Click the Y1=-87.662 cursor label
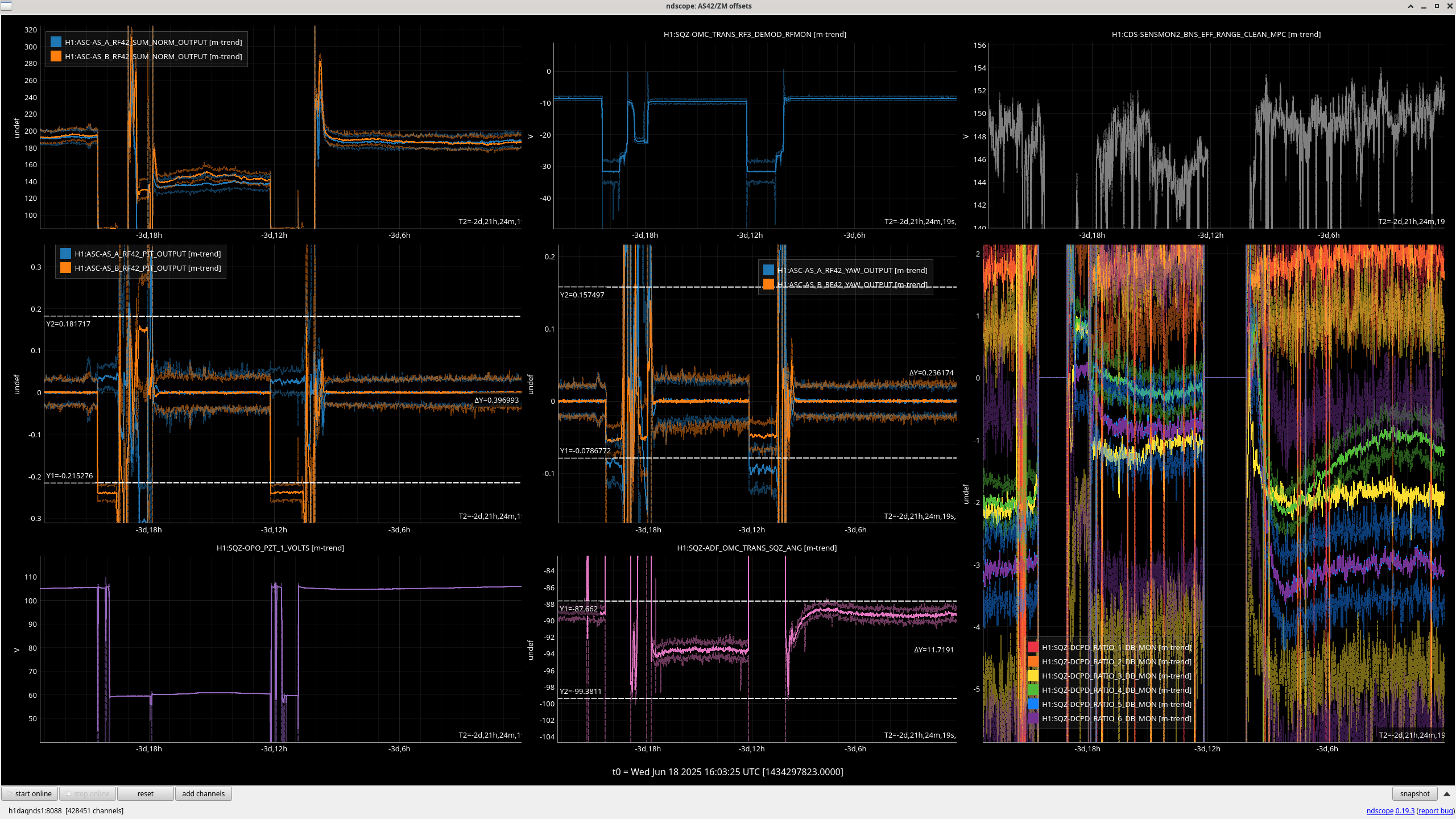The image size is (1456, 819). point(579,609)
